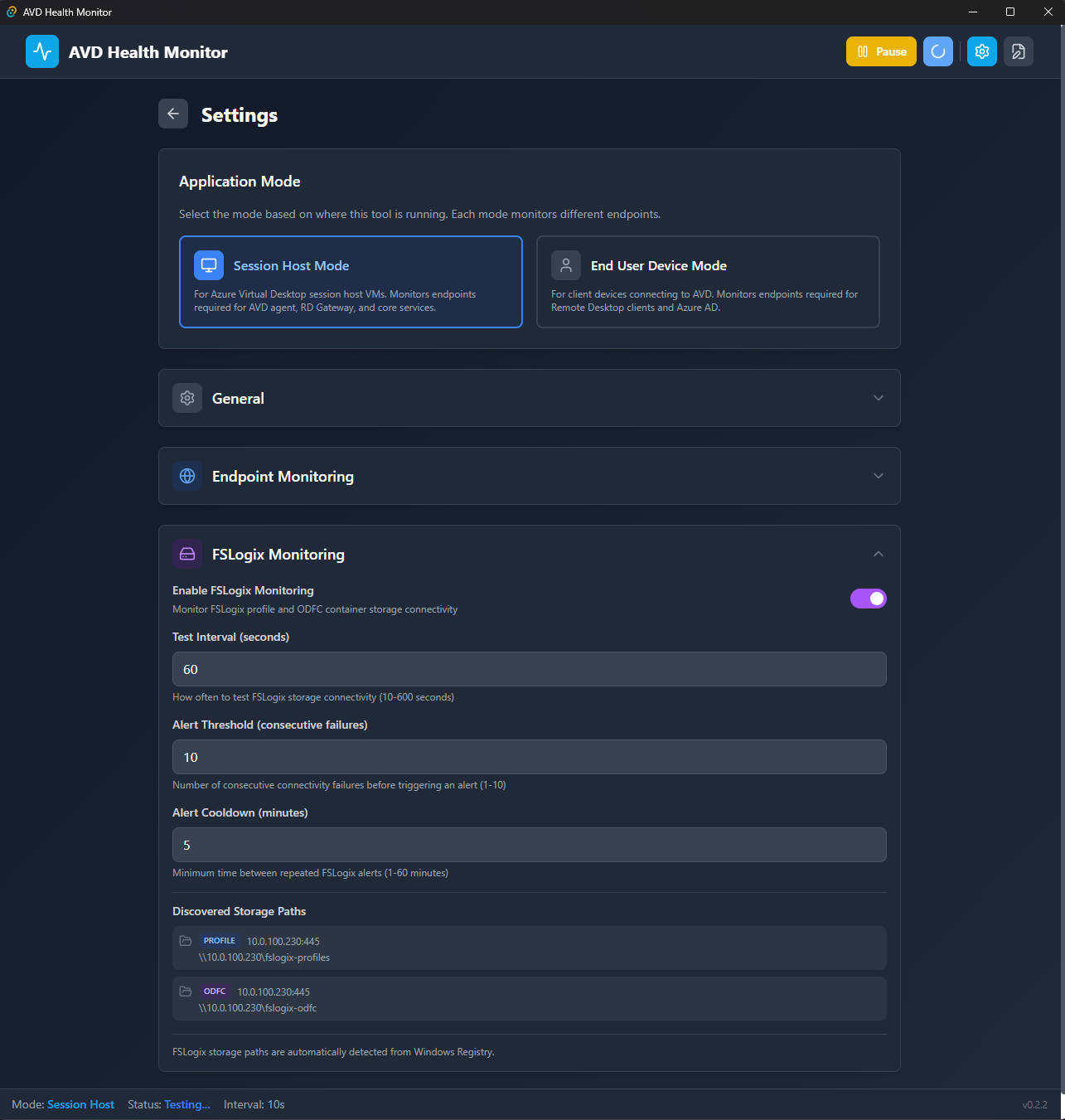
Task: Select the Session Host Mode card
Action: click(351, 282)
